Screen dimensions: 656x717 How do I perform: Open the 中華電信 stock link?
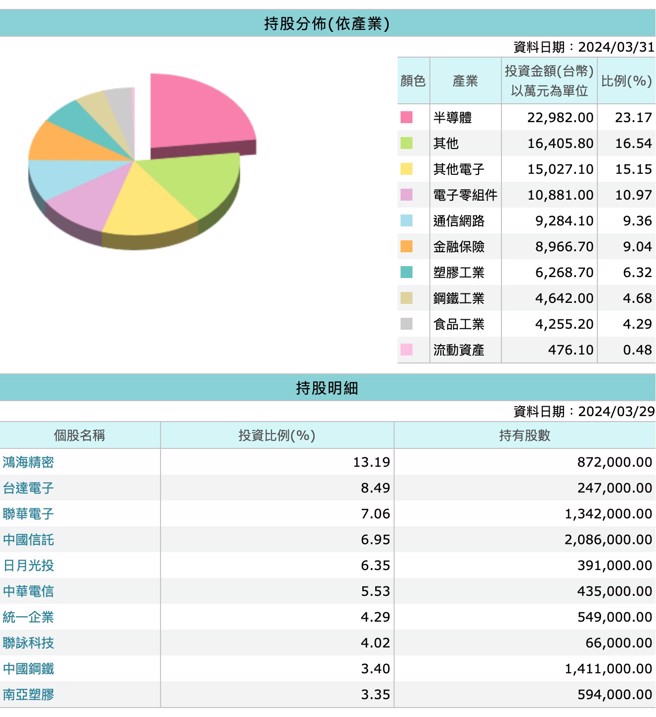tap(28, 591)
